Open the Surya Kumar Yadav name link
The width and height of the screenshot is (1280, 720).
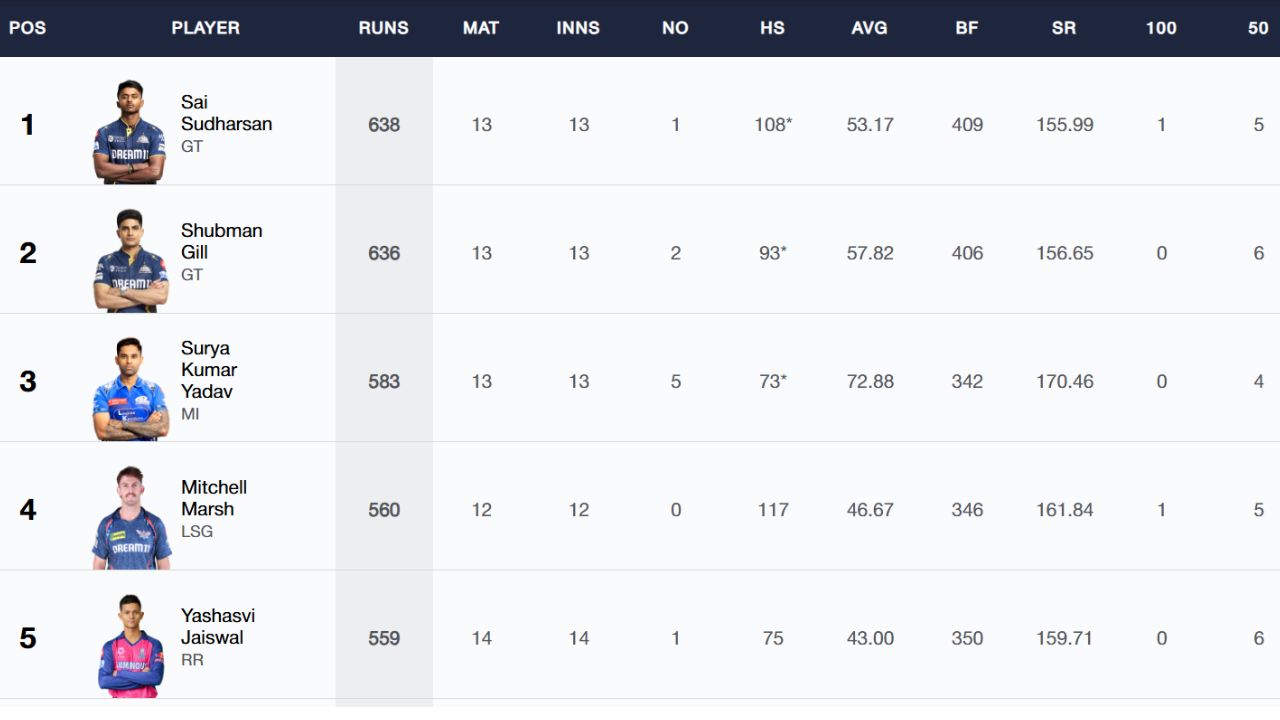click(x=209, y=370)
